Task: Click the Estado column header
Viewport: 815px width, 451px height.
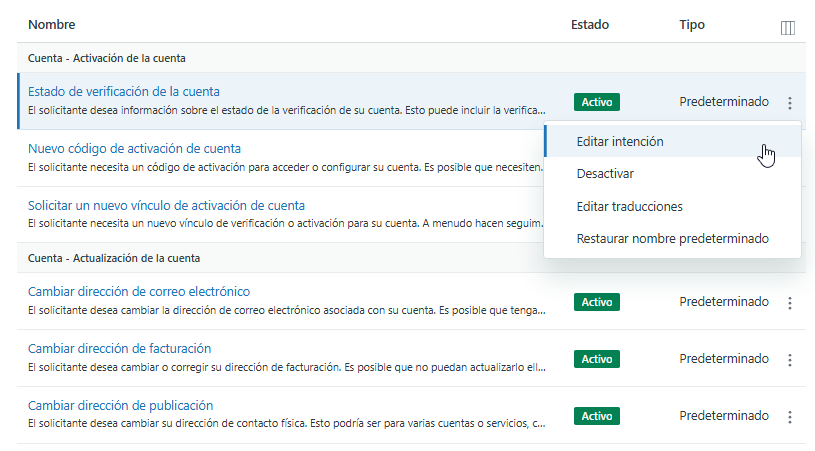Action: [x=589, y=24]
